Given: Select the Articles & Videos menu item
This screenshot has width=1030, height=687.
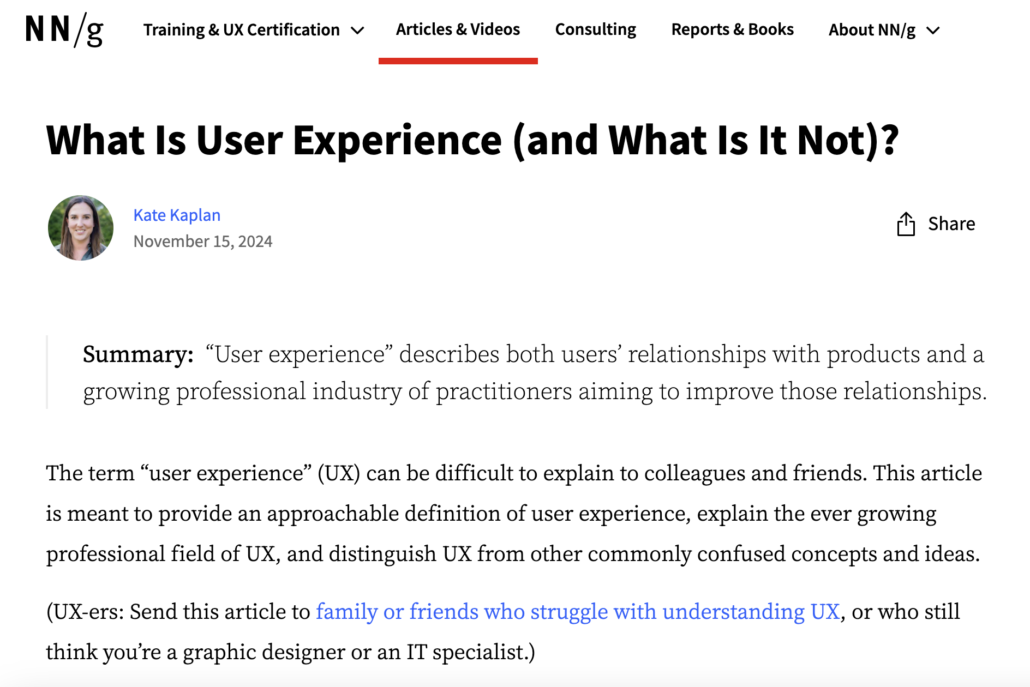Looking at the screenshot, I should 458,29.
